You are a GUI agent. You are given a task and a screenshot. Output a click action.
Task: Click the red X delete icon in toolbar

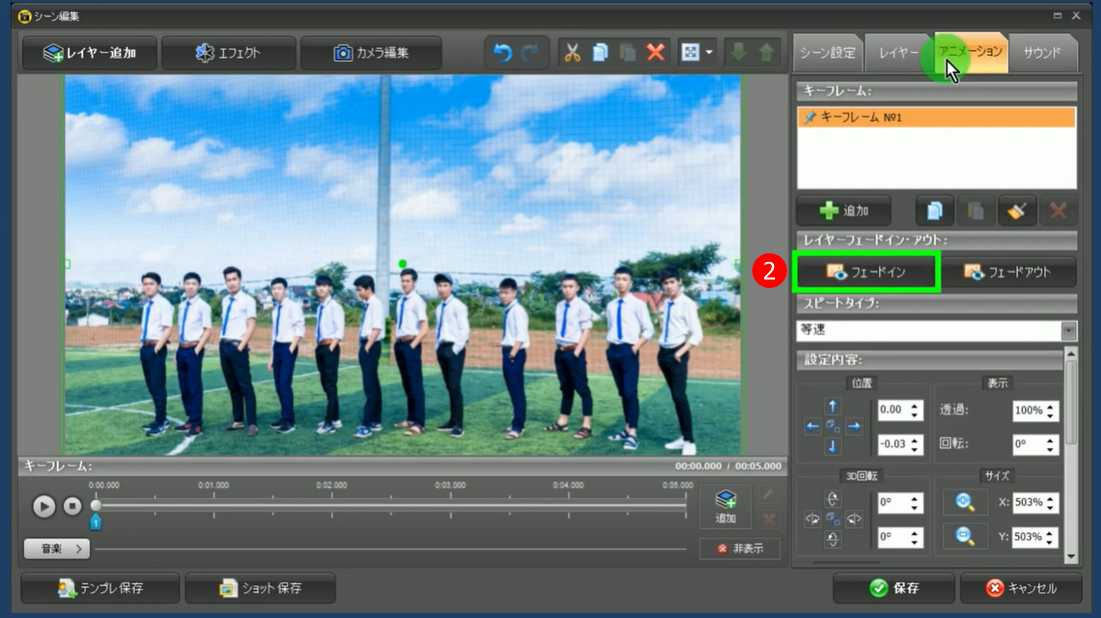click(x=656, y=53)
